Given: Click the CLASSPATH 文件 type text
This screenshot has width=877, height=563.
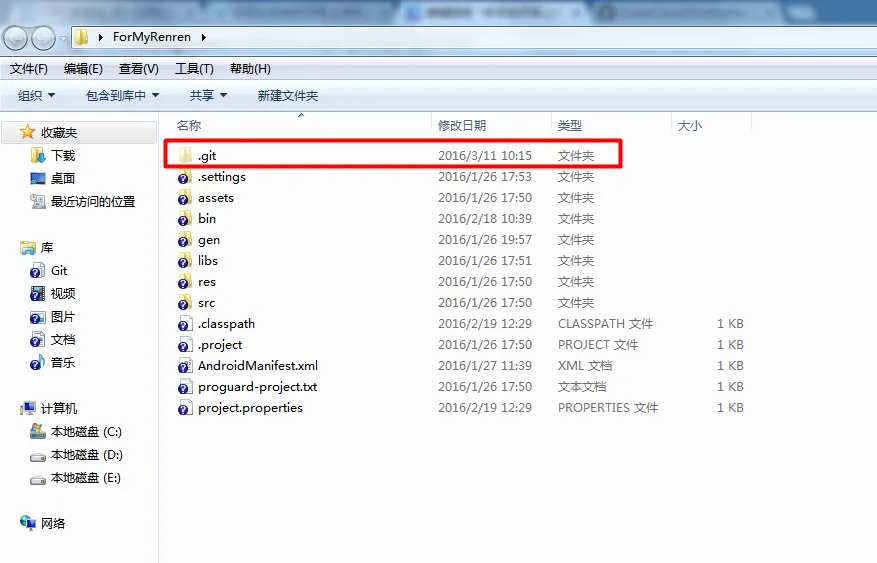Looking at the screenshot, I should 605,324.
